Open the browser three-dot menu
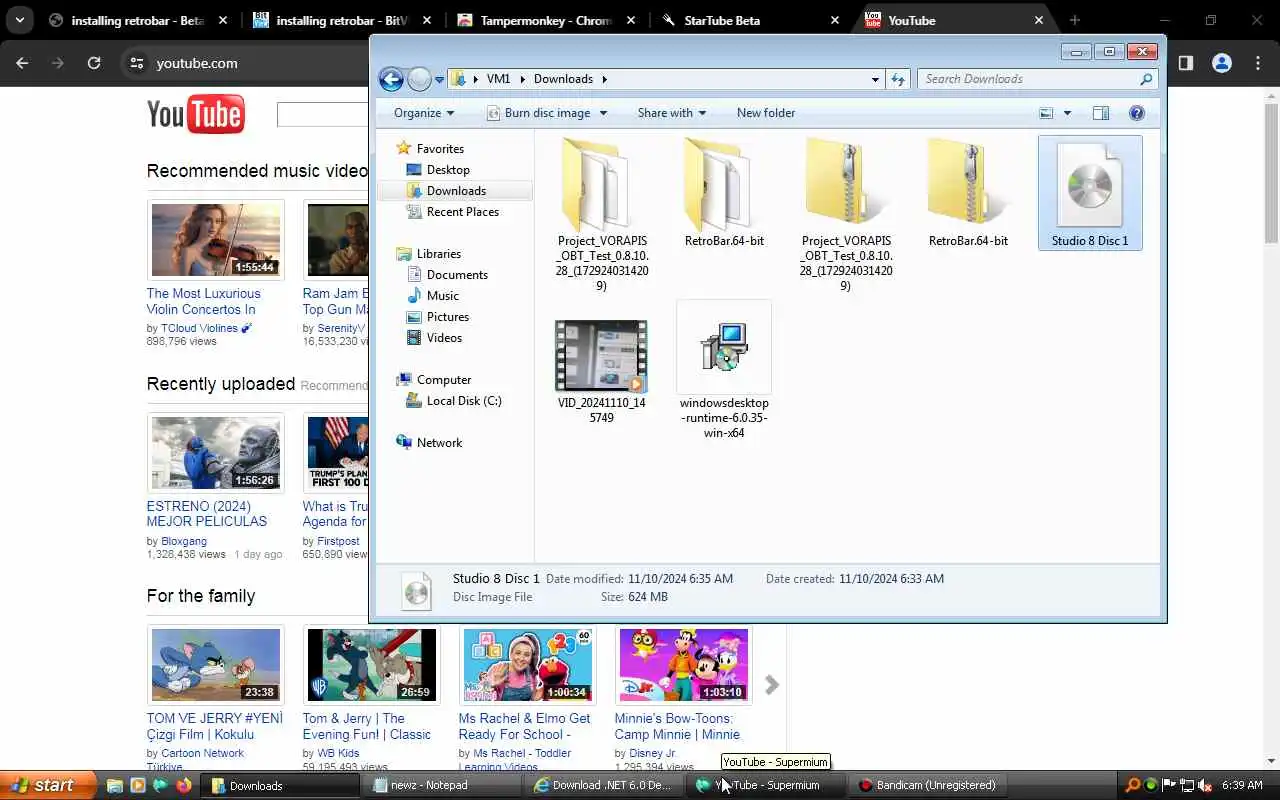This screenshot has height=800, width=1280. point(1258,63)
